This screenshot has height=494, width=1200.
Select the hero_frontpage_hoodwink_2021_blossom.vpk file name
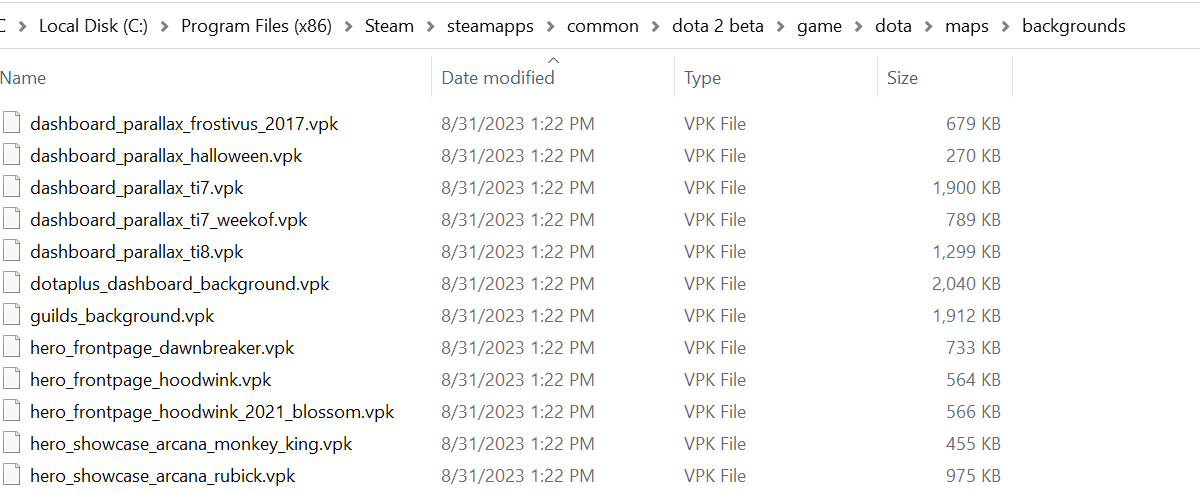(212, 412)
